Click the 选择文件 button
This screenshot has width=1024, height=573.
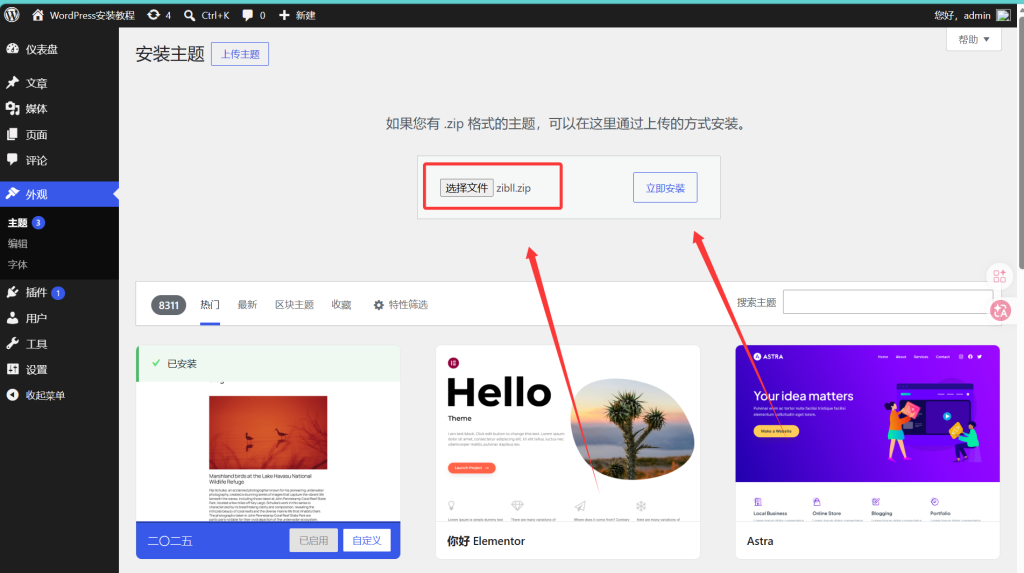[466, 188]
